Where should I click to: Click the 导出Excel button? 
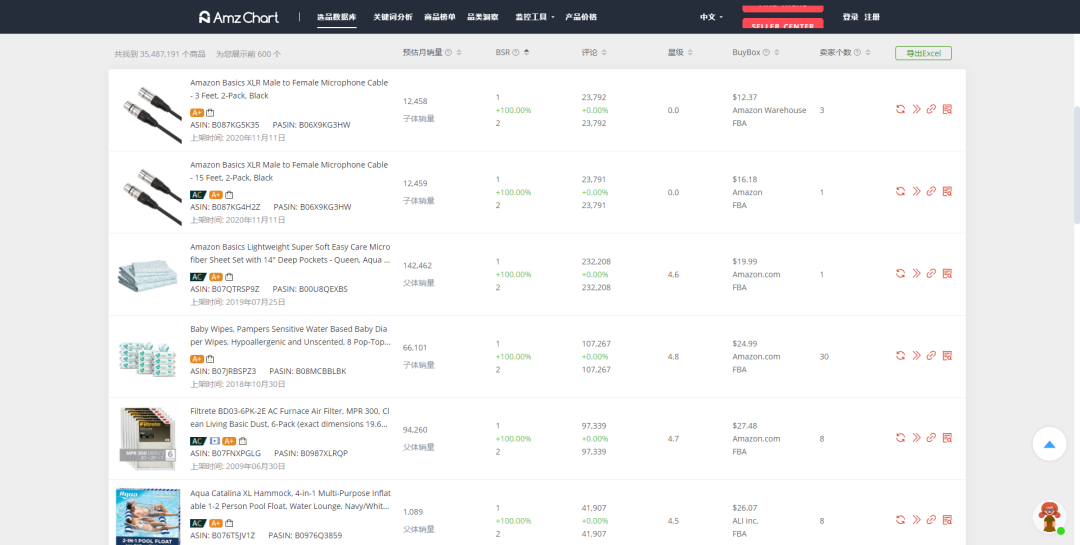coord(923,53)
